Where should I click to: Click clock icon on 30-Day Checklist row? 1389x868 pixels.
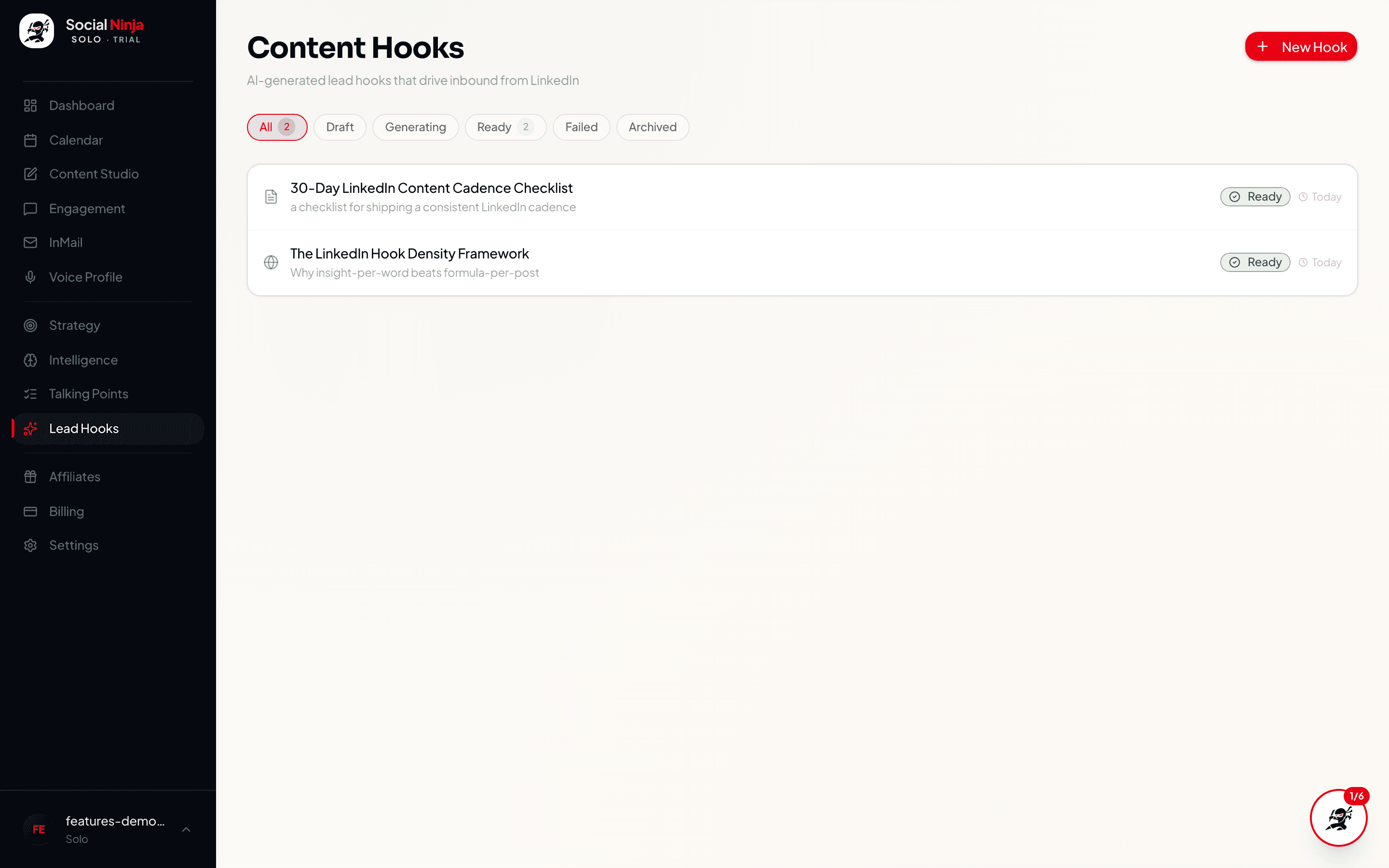(x=1303, y=197)
